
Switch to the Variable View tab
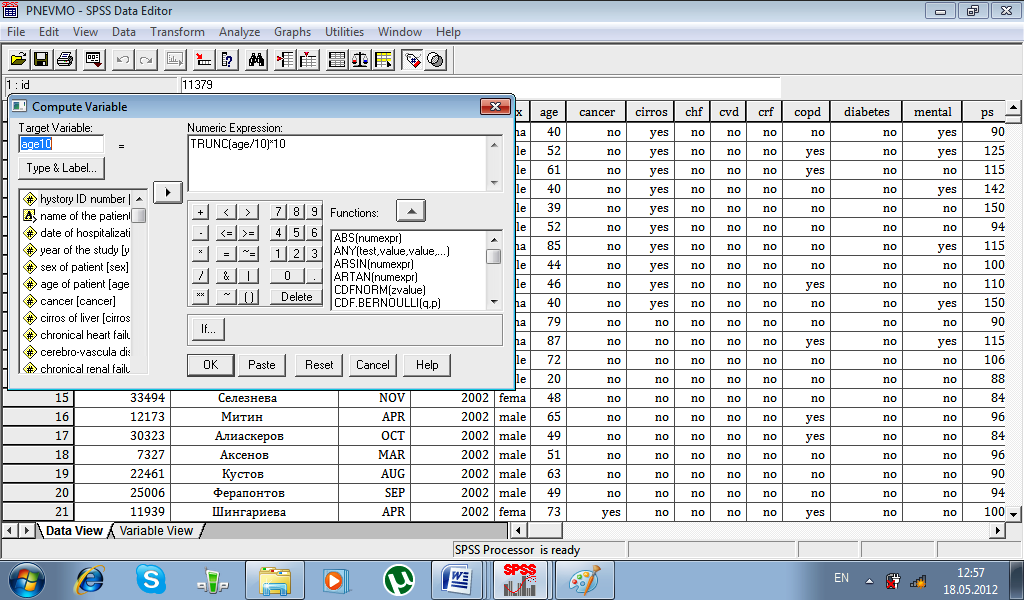click(x=156, y=531)
